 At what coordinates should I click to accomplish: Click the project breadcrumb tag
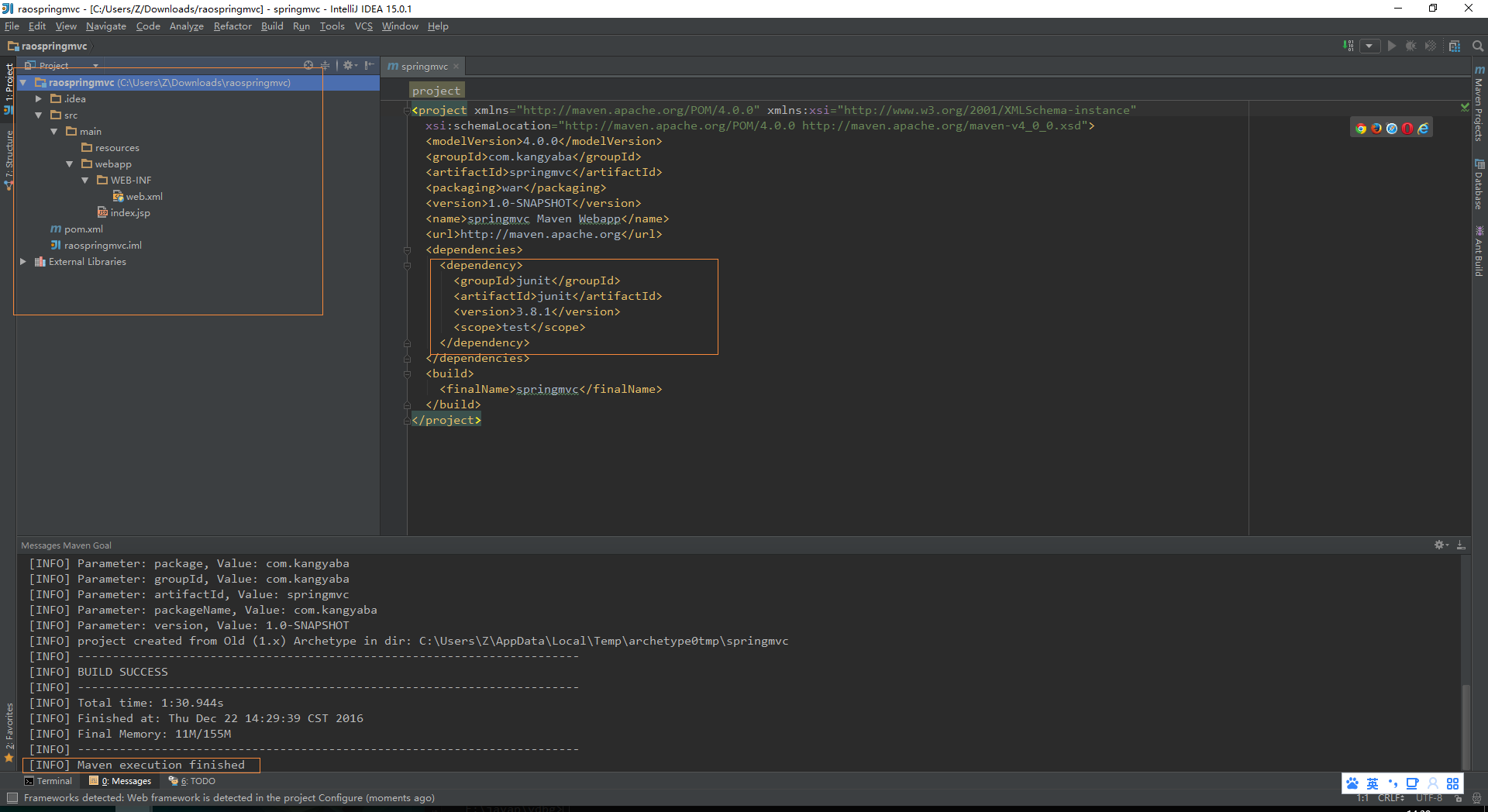point(436,91)
